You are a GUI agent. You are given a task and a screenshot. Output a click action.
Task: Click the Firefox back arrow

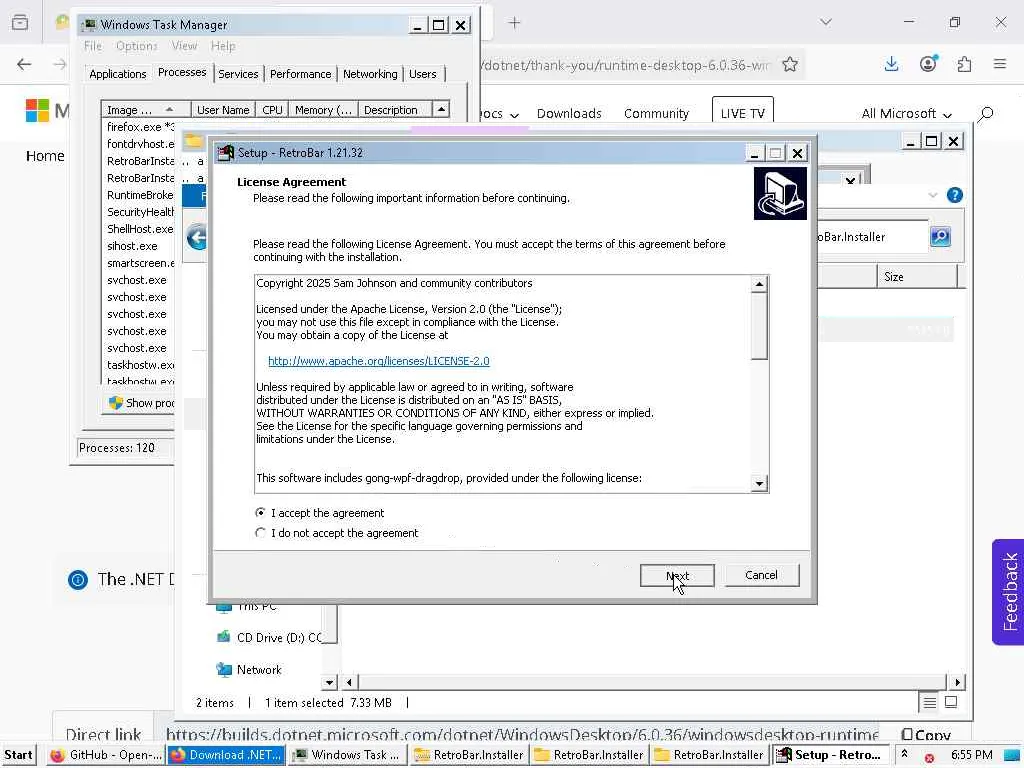pos(24,64)
